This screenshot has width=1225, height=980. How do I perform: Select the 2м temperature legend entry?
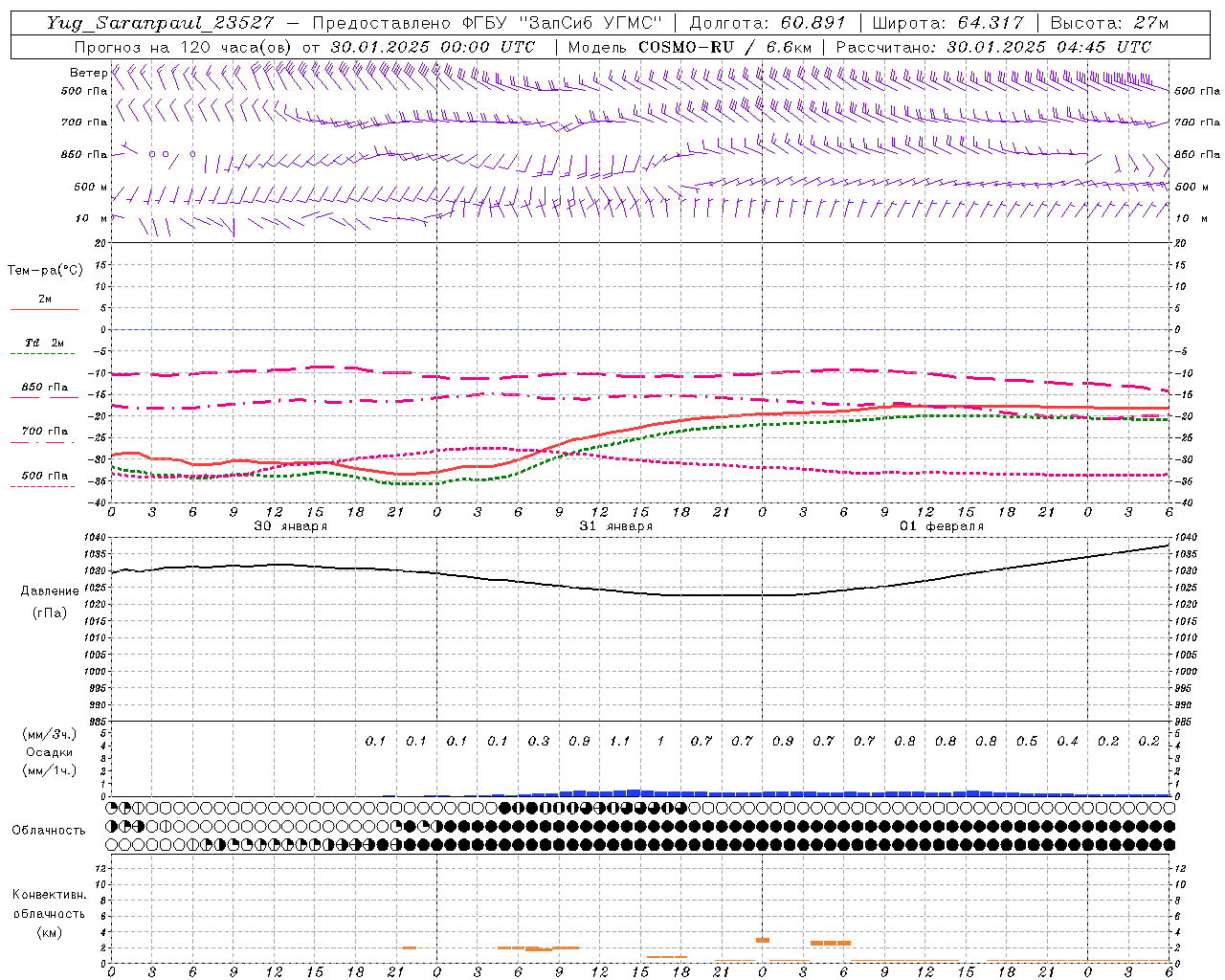point(45,300)
